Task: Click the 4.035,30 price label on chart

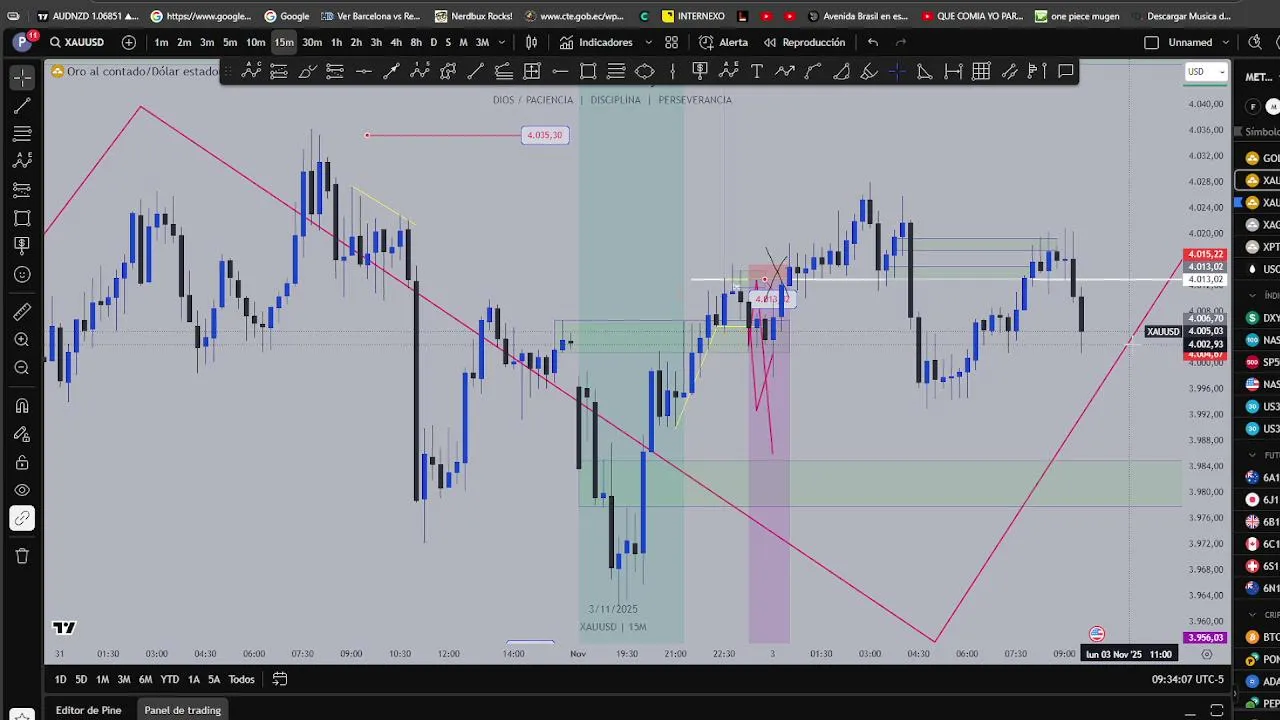Action: 544,135
